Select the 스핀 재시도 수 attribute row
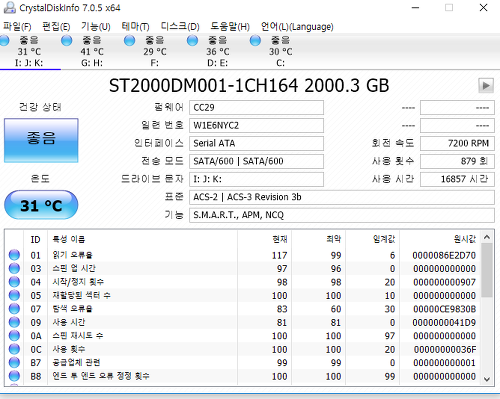 243,336
